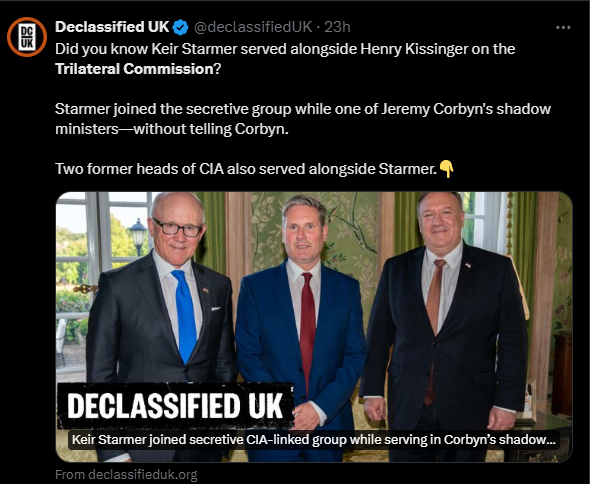Image resolution: width=590 pixels, height=484 pixels.
Task: Click the article headline caption overlay
Action: point(314,440)
